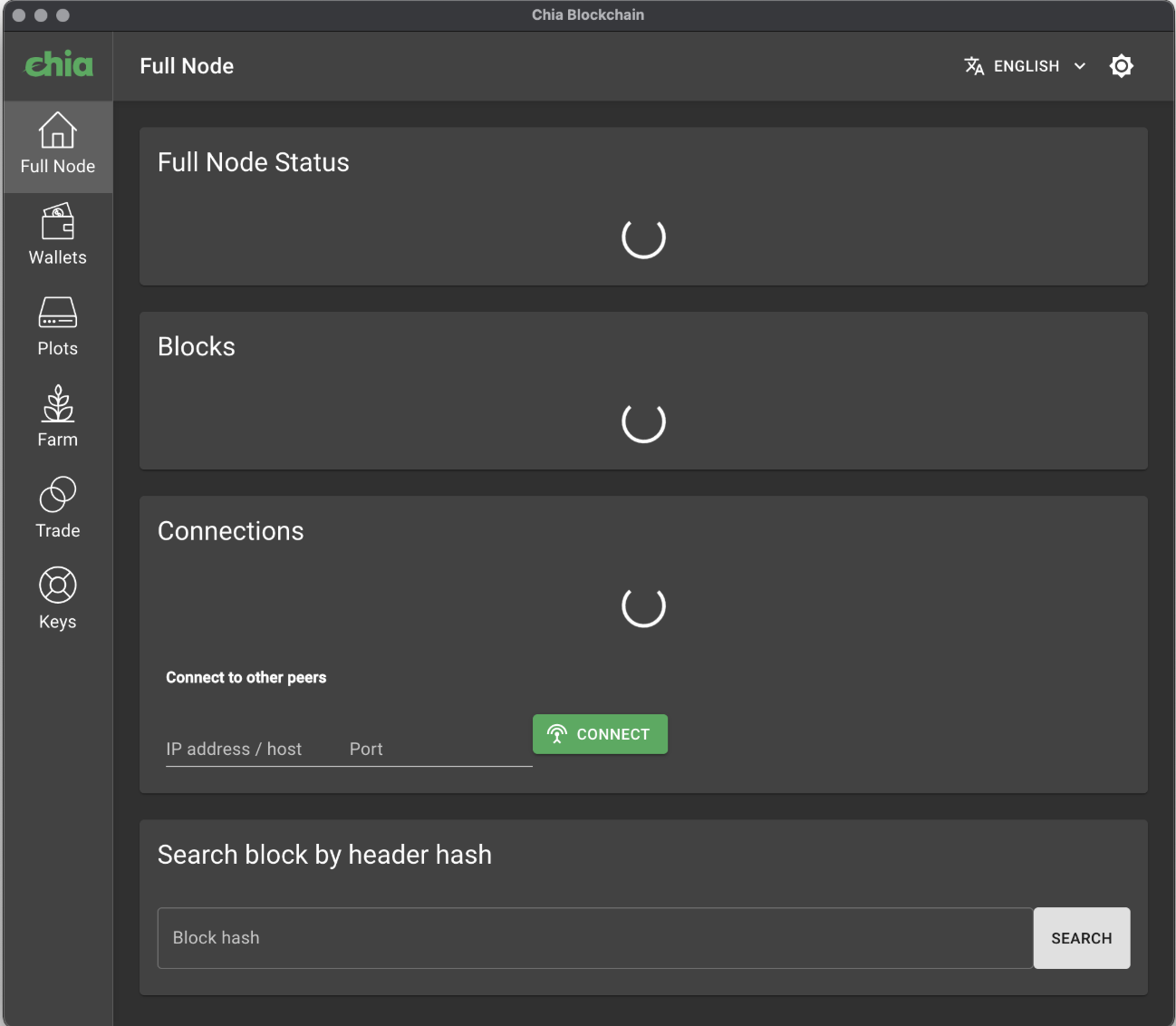The image size is (1176, 1026).
Task: Go to the Plots section
Action: pyautogui.click(x=58, y=328)
